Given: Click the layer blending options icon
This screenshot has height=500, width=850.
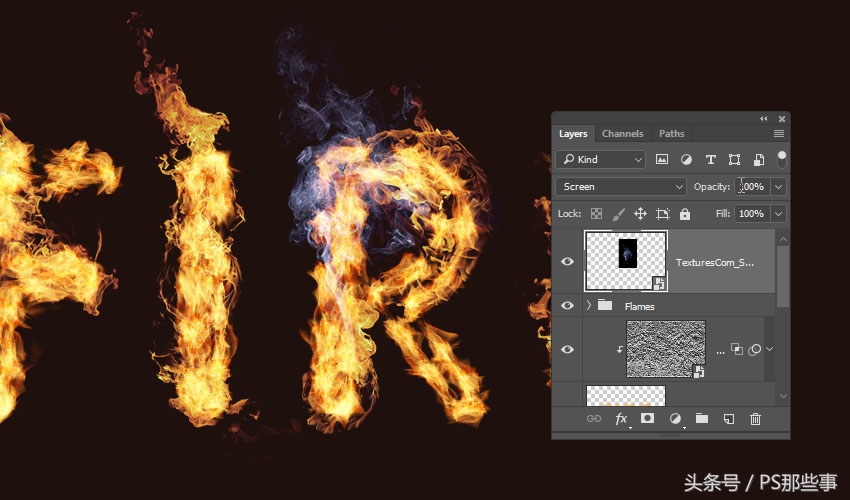Looking at the screenshot, I should pos(737,349).
